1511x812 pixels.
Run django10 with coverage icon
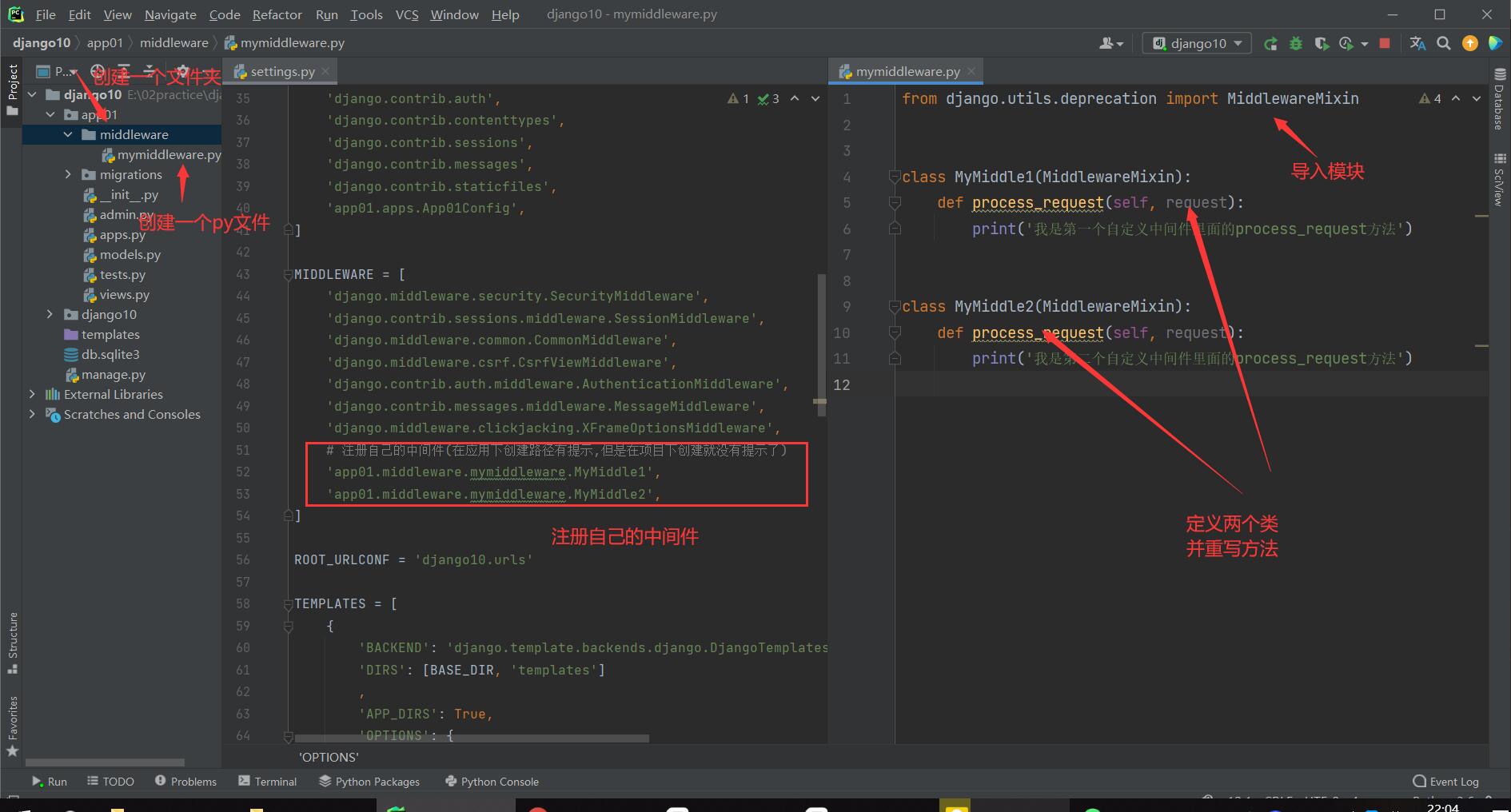coord(1322,43)
